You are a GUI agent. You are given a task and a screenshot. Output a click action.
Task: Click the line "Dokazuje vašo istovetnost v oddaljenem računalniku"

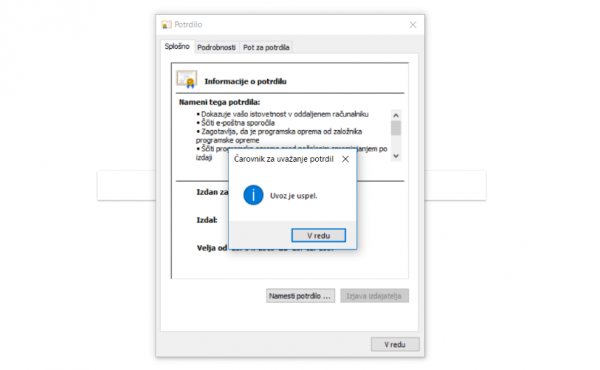tap(285, 114)
